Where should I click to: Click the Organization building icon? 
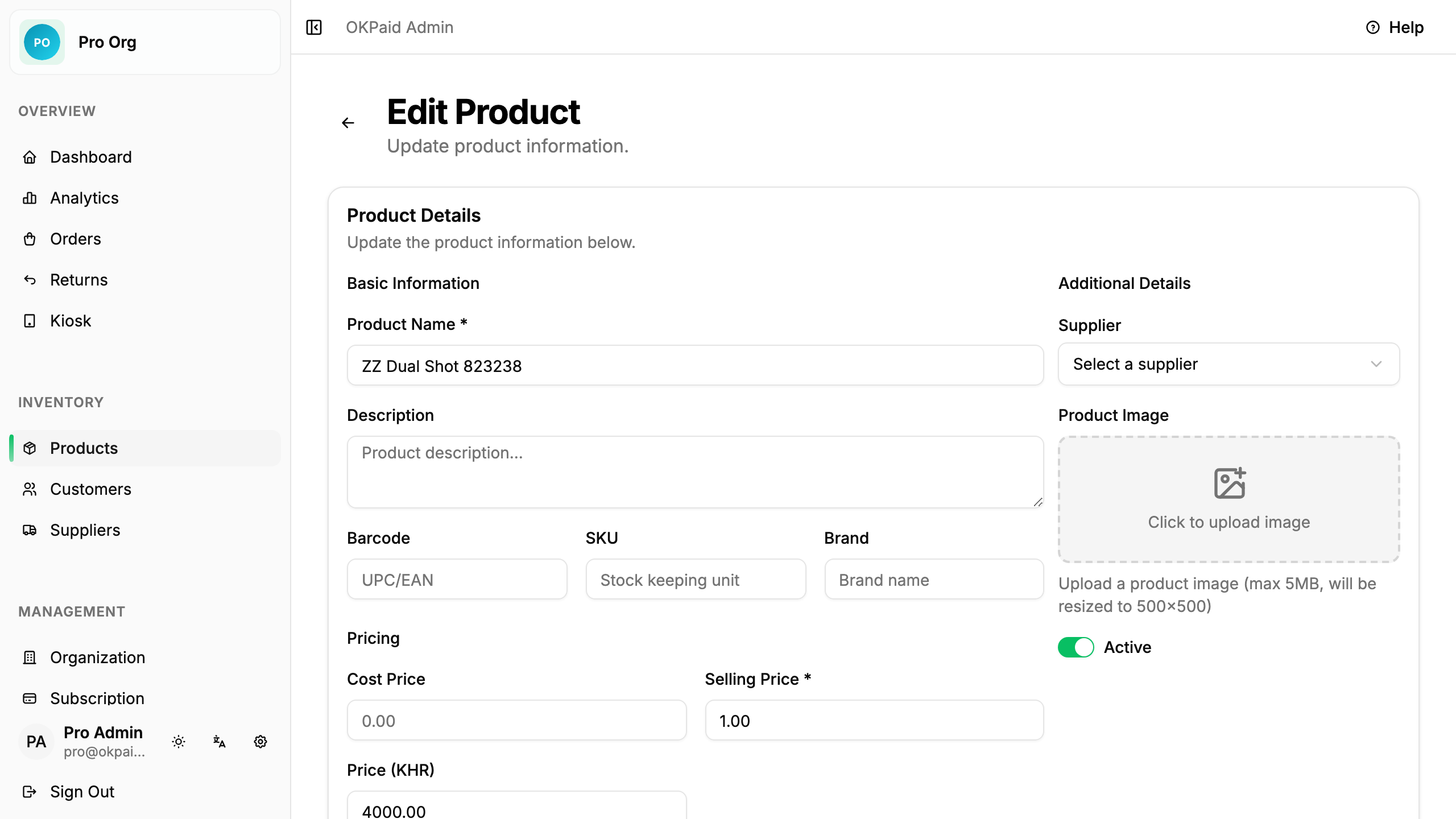point(30,657)
